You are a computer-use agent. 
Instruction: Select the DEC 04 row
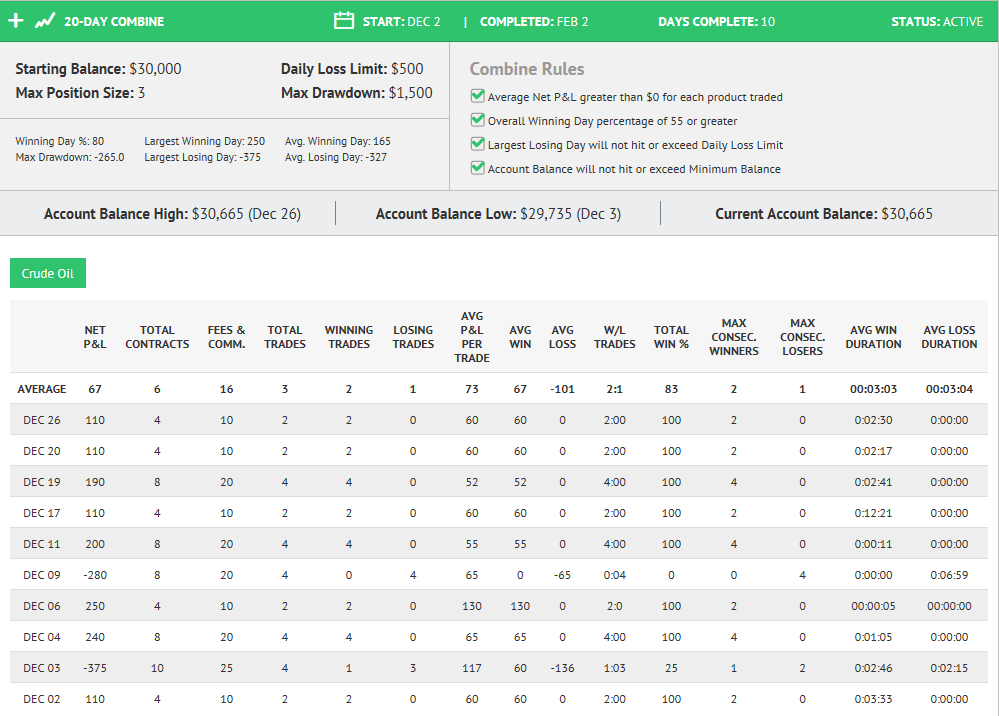click(x=499, y=637)
